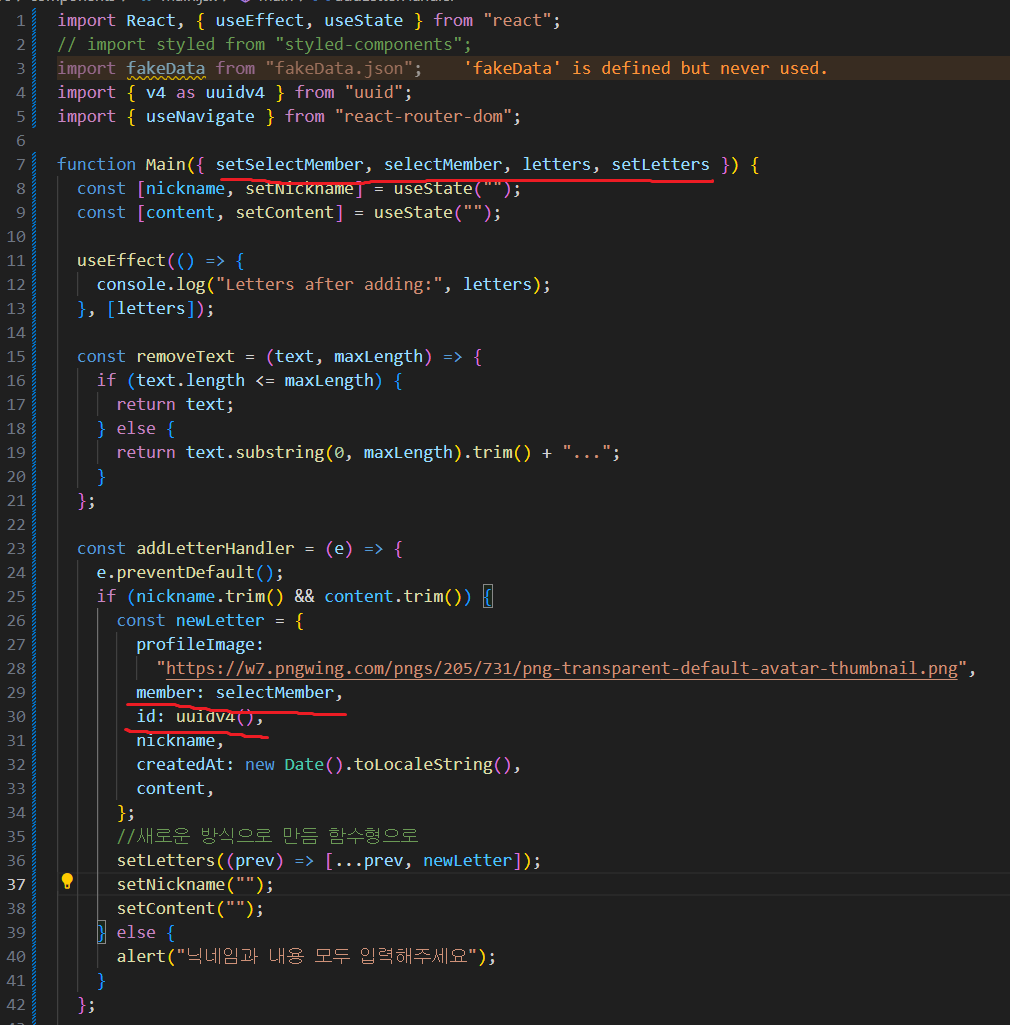Select the Korean alert message string
Screen dimensions: 1010x1025
[328, 956]
